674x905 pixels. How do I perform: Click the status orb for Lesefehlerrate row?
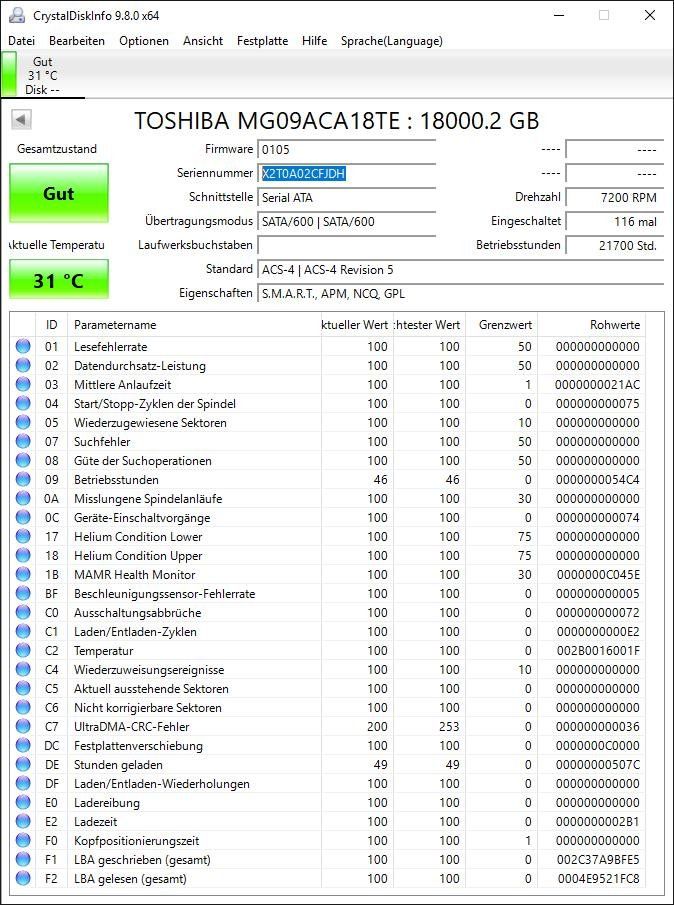pos(23,346)
